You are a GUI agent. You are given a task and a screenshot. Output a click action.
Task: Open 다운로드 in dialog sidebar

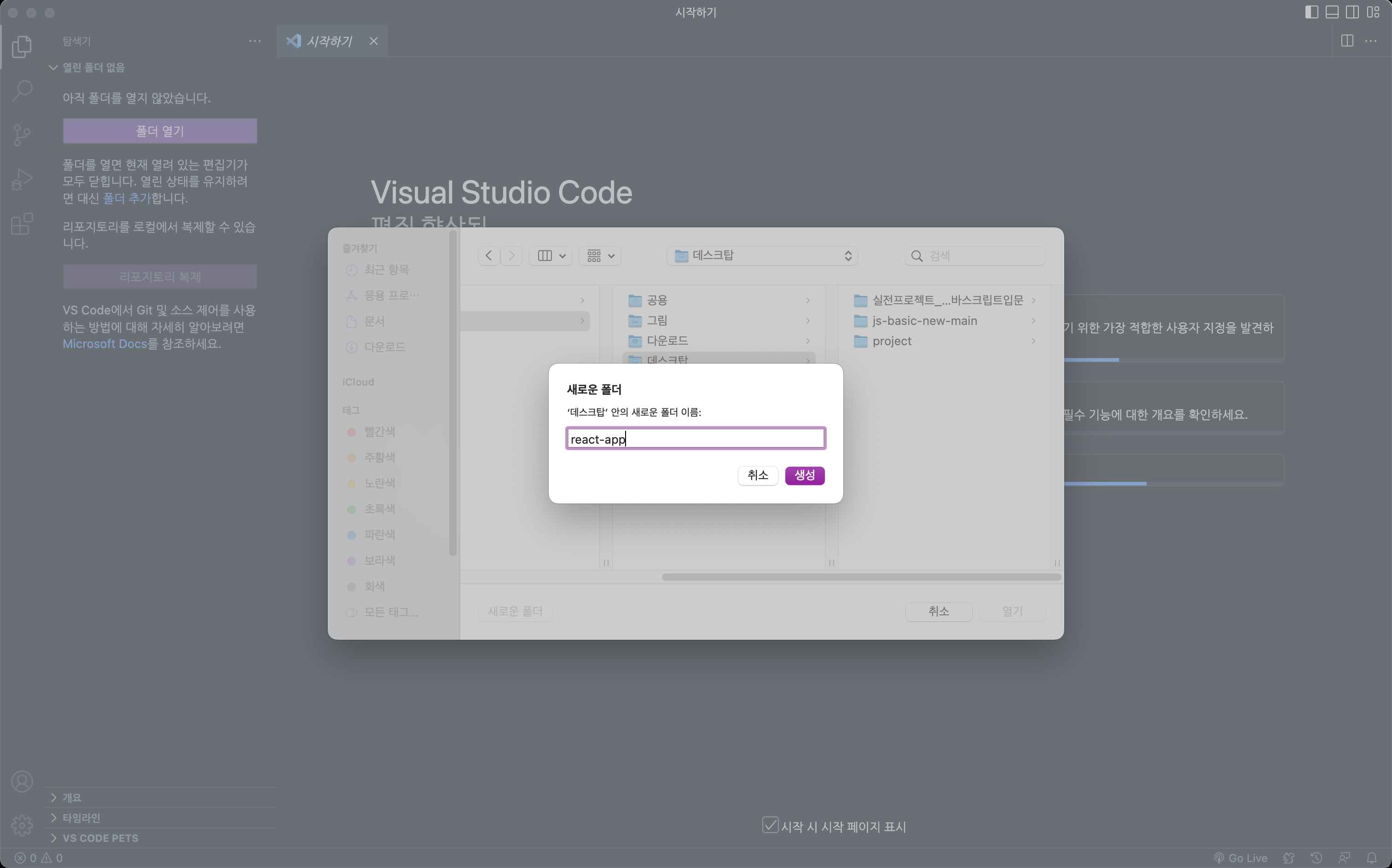(376, 347)
